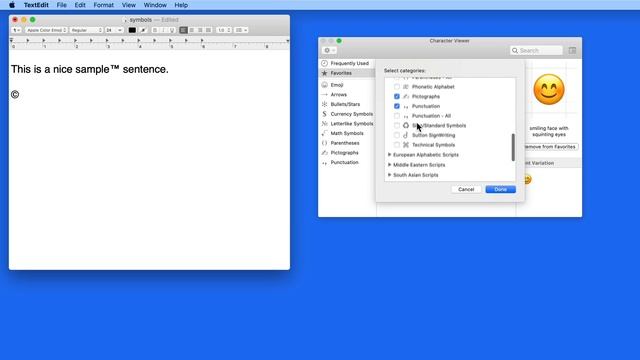Open the gear action menu in Character Viewer

coord(329,50)
